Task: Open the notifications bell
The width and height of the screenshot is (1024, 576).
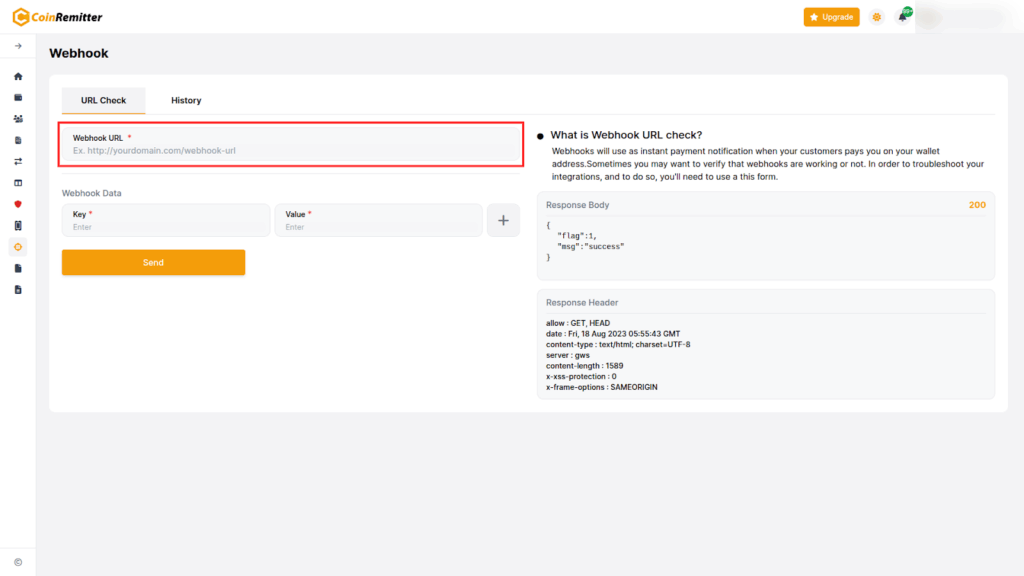Action: [x=903, y=17]
